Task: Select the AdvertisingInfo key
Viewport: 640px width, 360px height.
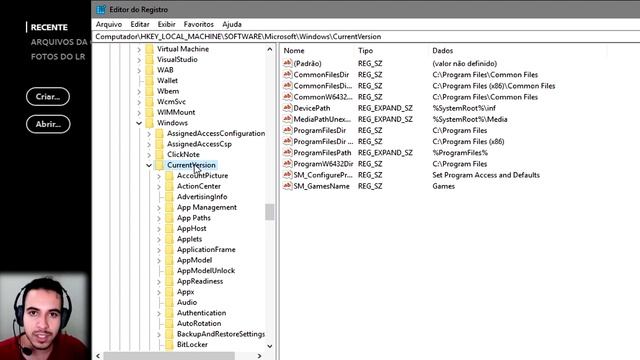Action: coord(202,197)
